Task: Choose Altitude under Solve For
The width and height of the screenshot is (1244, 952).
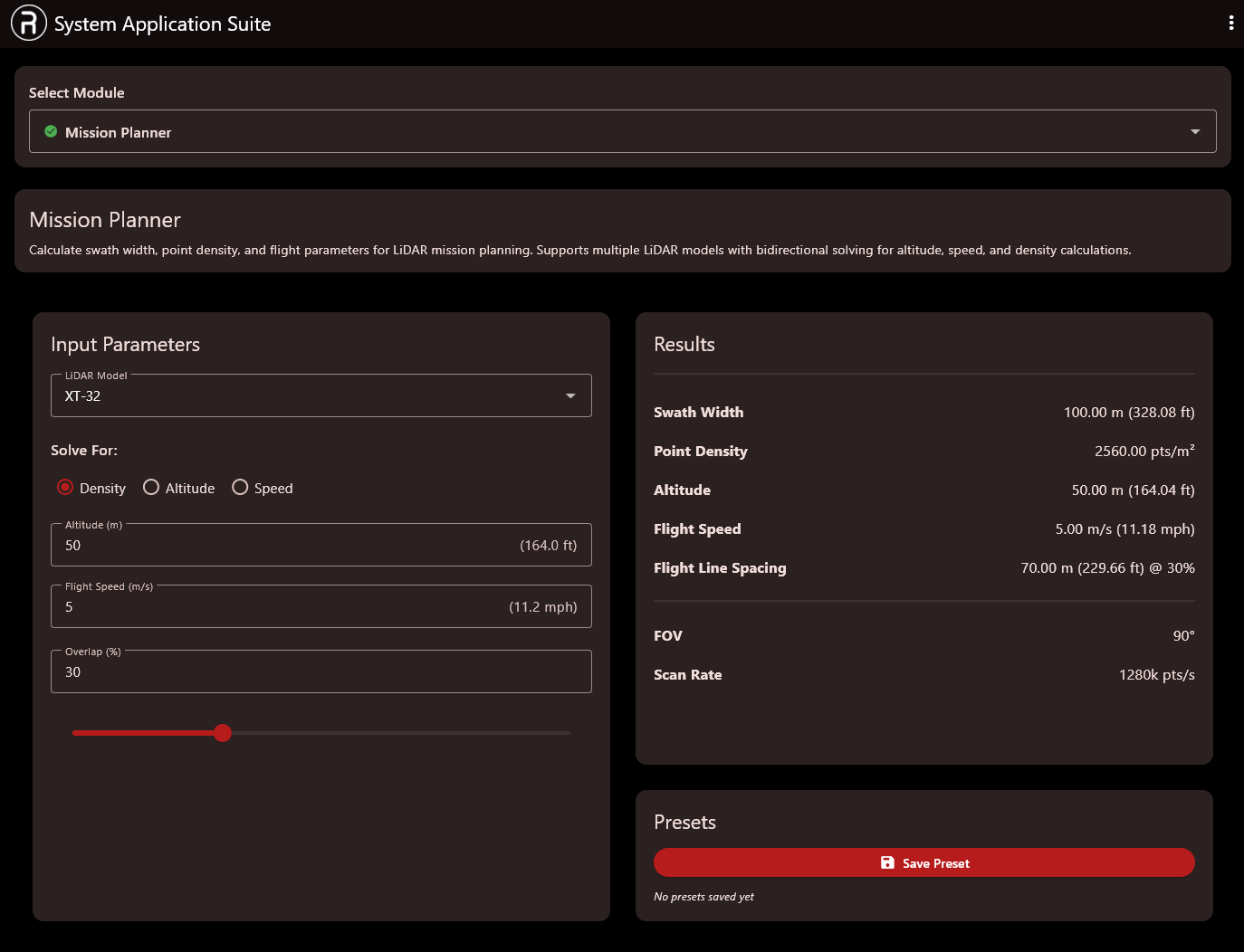Action: (151, 488)
